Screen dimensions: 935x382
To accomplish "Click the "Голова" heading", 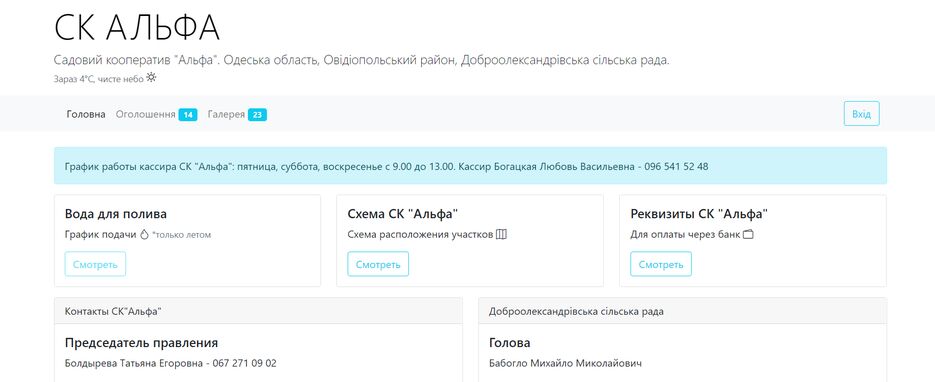I will click(x=509, y=343).
